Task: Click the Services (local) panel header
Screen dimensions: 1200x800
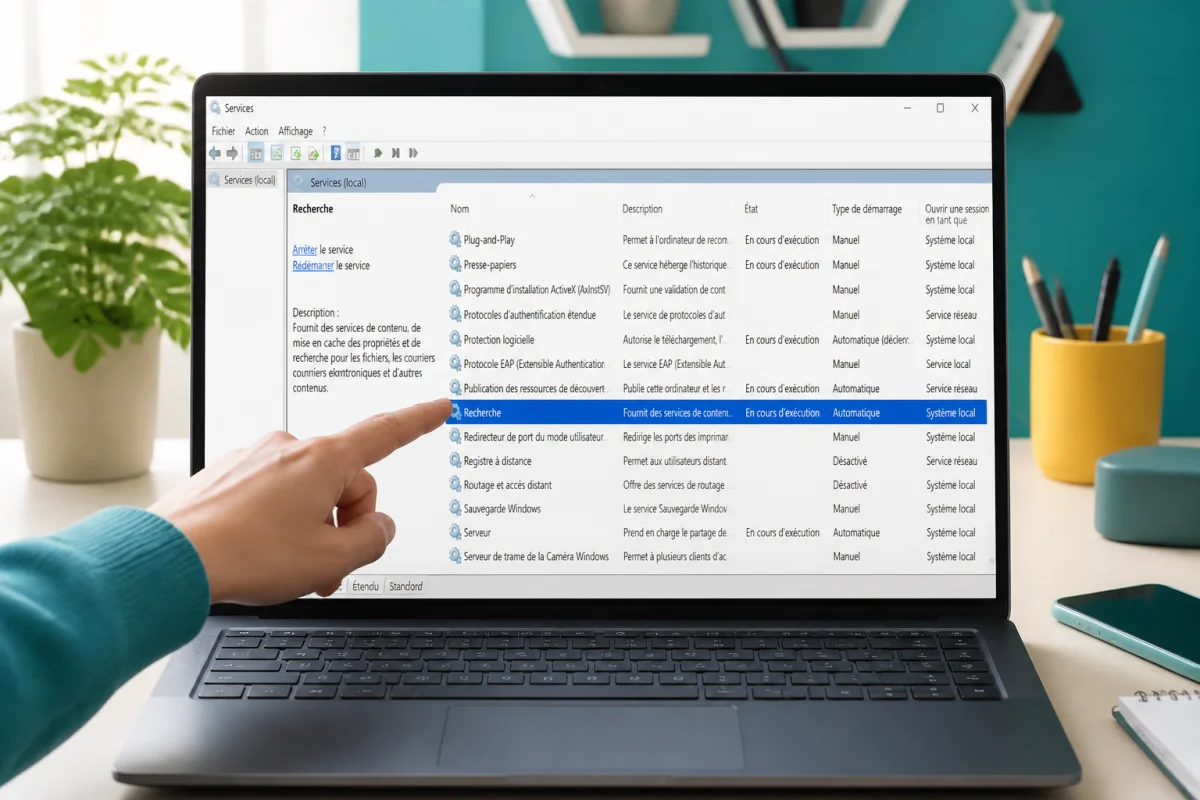Action: 338,183
